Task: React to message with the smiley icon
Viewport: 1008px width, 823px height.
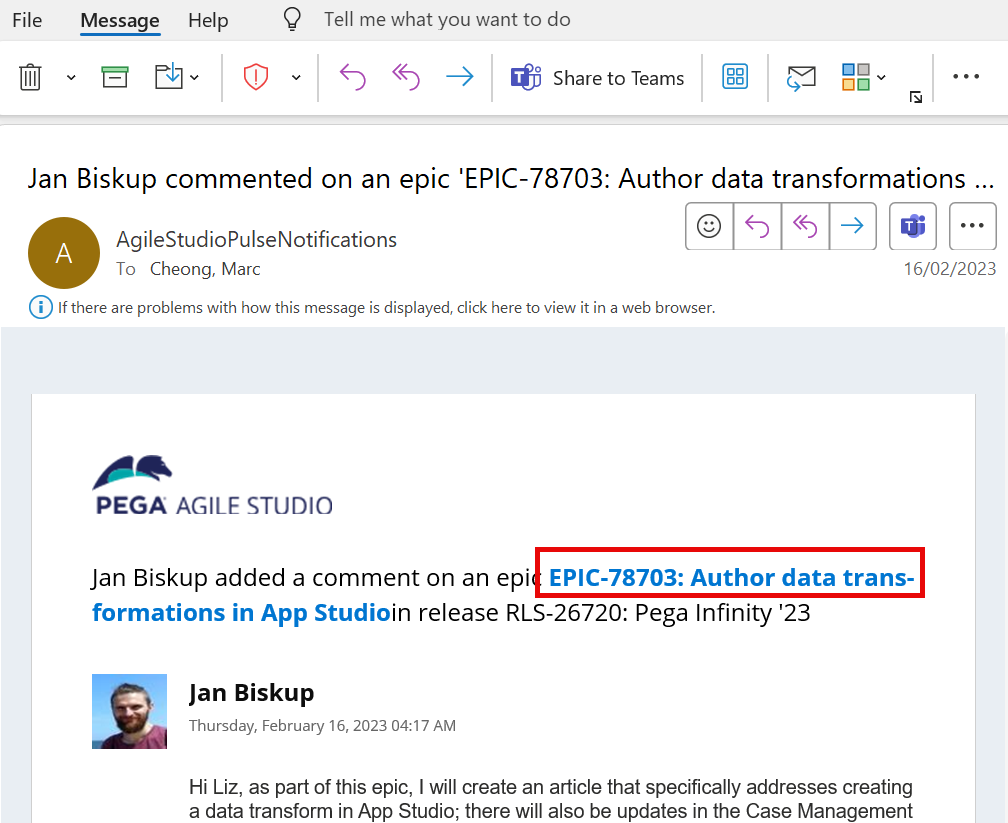Action: tap(709, 226)
